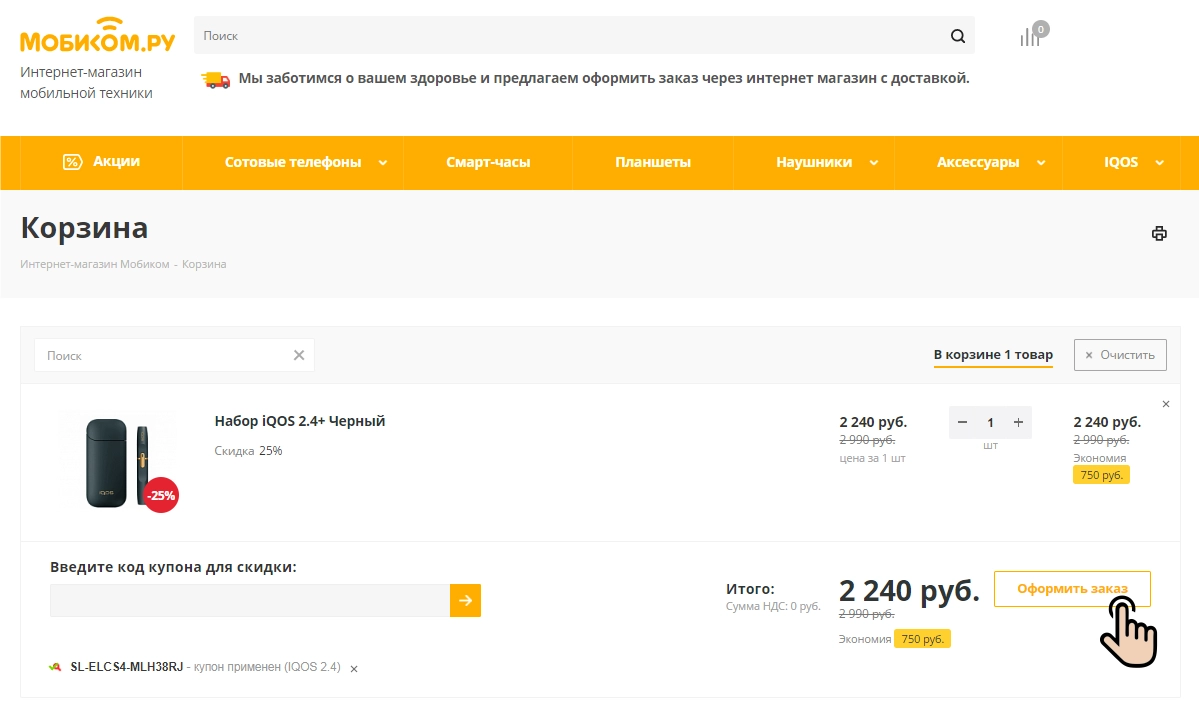This screenshot has width=1199, height=715.
Task: Remove applied coupon SL-ELCS4-MLH38RJ
Action: tap(354, 668)
